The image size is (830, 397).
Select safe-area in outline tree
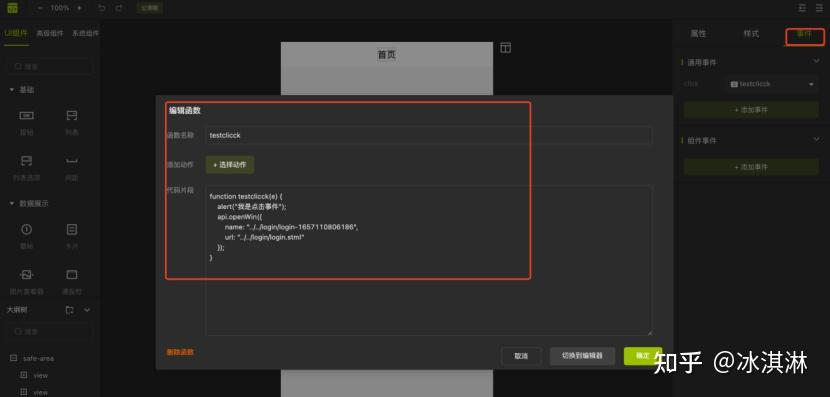point(38,358)
